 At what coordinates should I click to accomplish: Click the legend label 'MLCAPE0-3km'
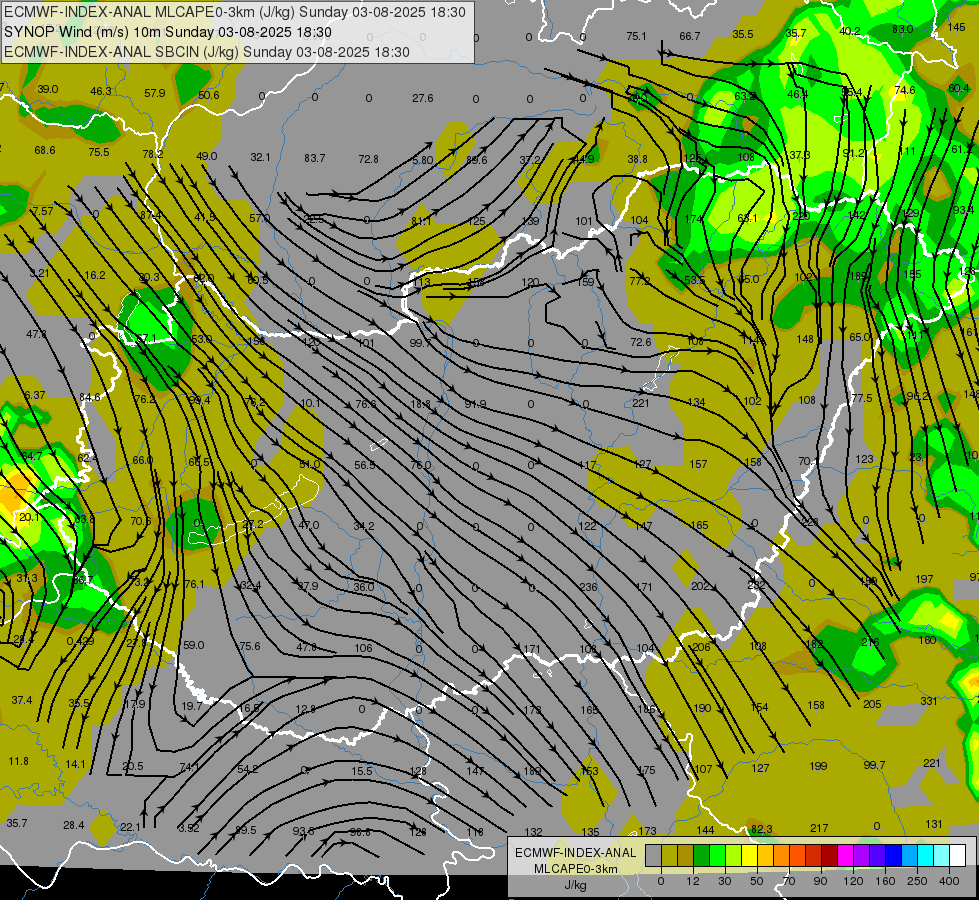point(576,869)
